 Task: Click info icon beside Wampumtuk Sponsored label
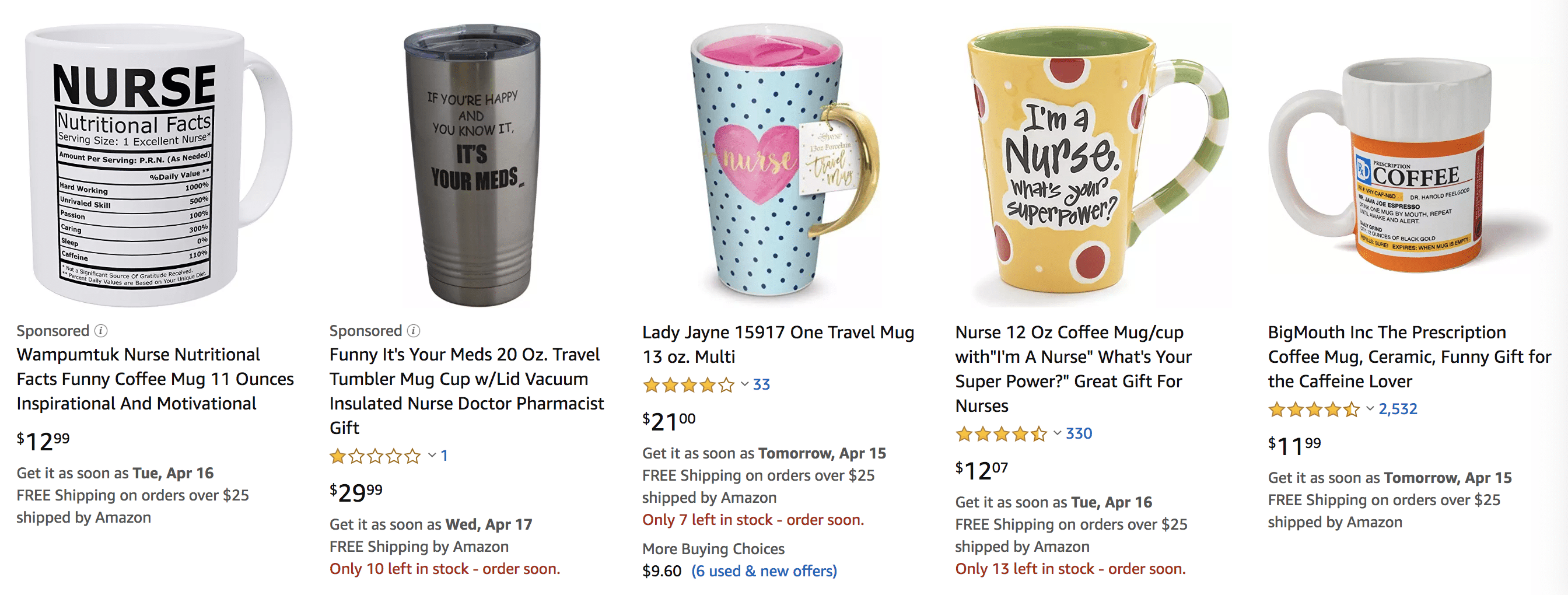pyautogui.click(x=101, y=330)
